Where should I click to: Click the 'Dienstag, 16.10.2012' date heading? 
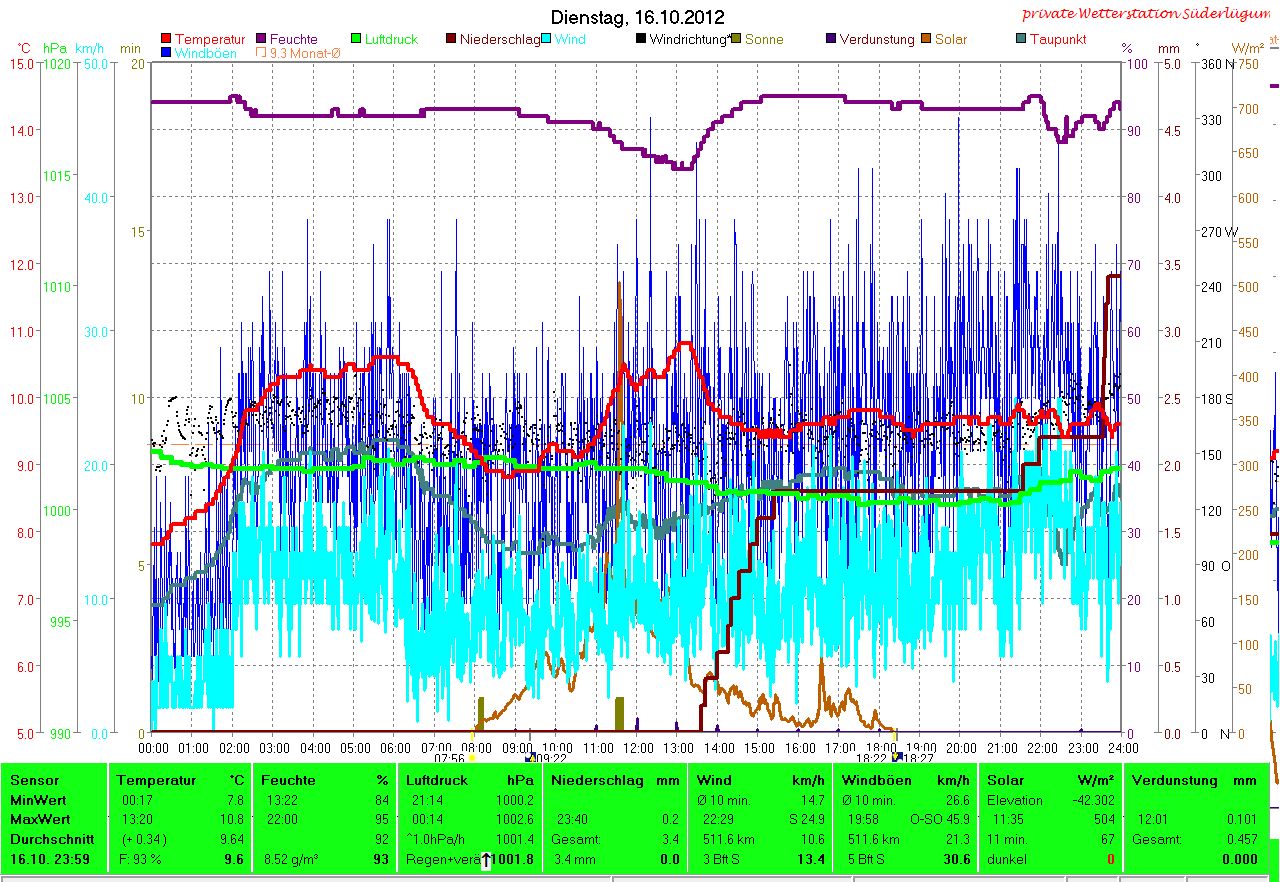pos(638,17)
